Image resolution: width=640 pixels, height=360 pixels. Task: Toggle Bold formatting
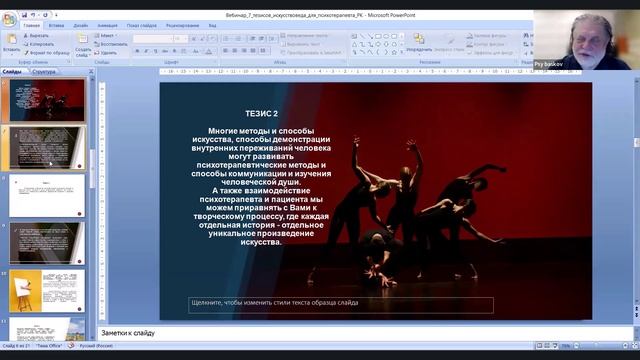tap(137, 51)
